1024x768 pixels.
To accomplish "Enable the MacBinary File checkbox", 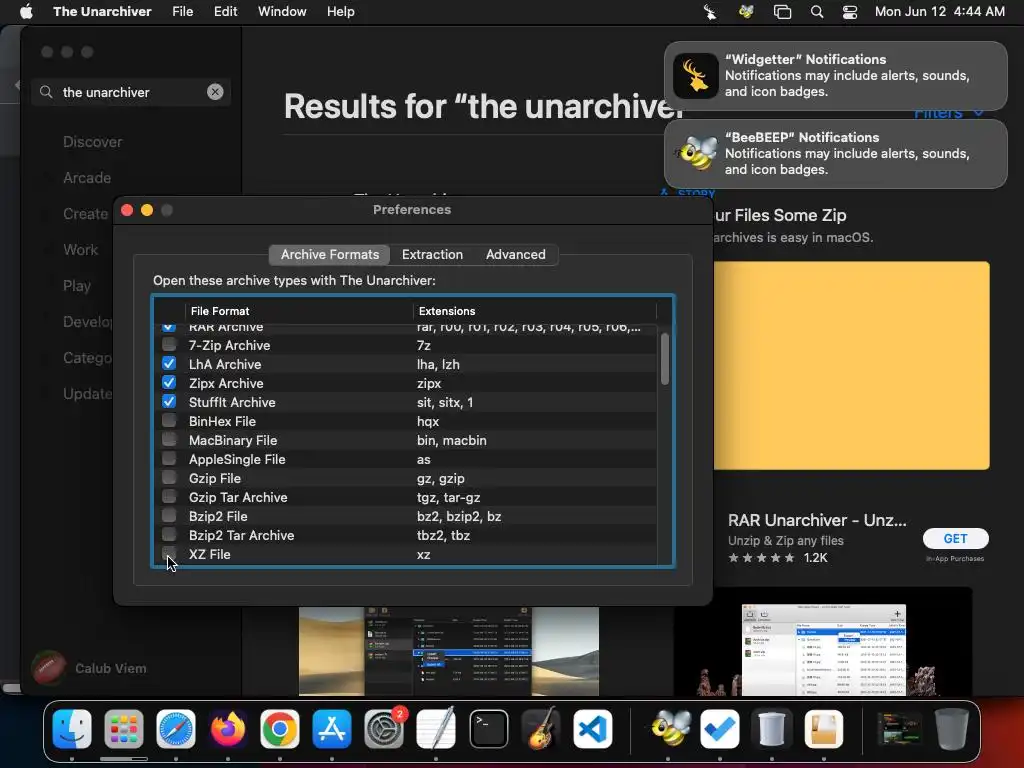I will [x=169, y=440].
